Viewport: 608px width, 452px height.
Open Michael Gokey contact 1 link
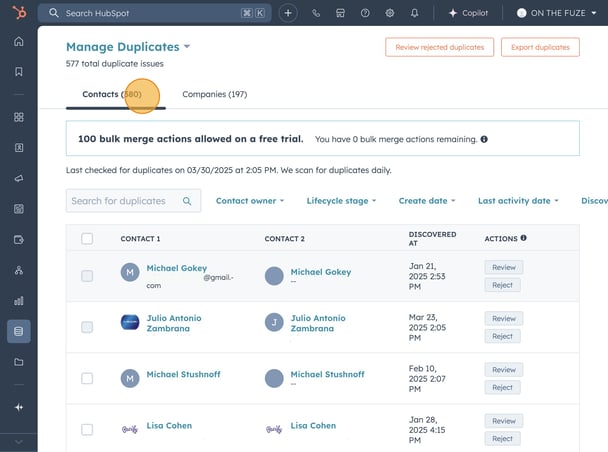point(176,268)
